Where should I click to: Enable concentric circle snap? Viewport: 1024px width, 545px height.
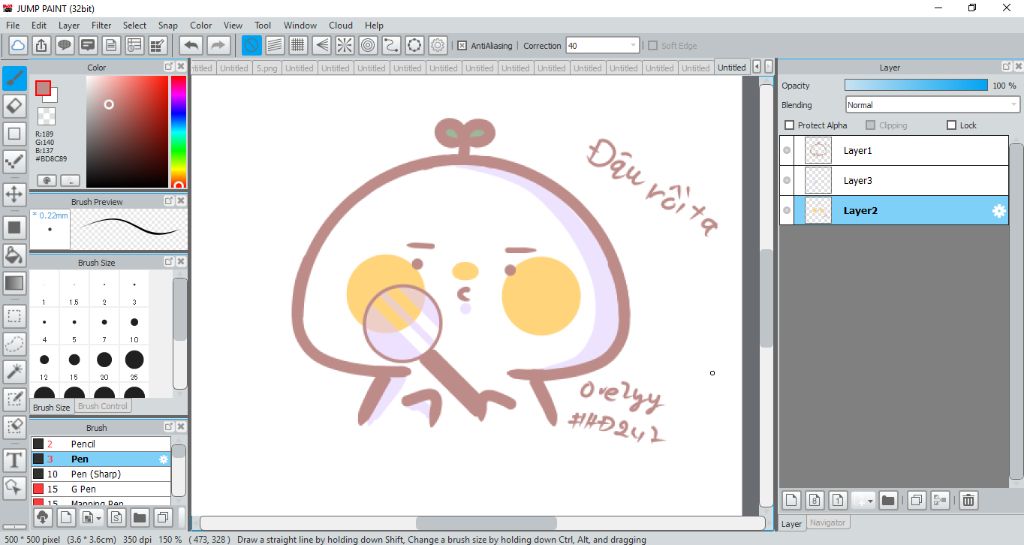click(x=368, y=46)
